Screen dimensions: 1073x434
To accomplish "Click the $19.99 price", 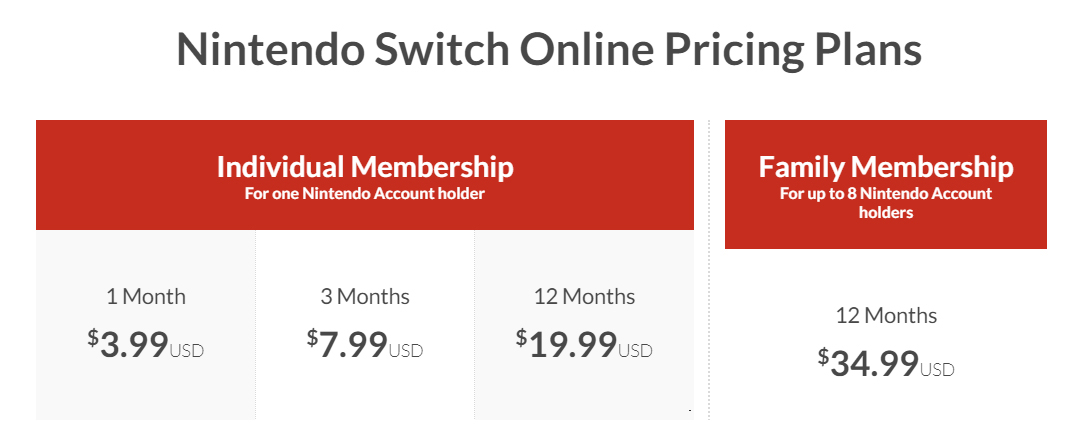I will pyautogui.click(x=572, y=344).
